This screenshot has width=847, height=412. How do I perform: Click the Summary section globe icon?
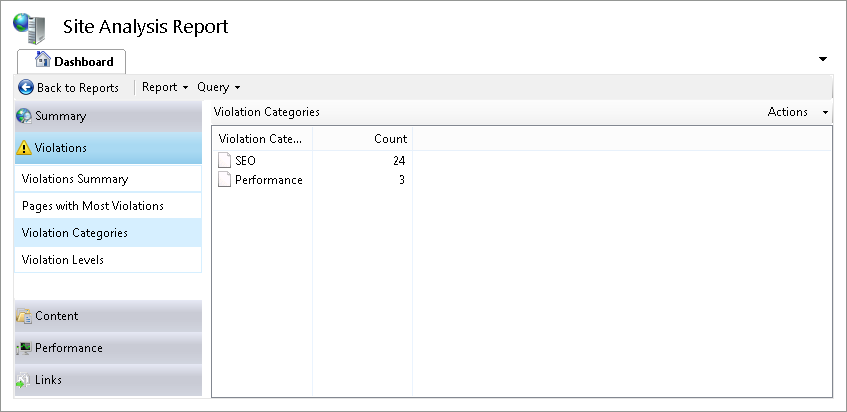click(x=24, y=116)
